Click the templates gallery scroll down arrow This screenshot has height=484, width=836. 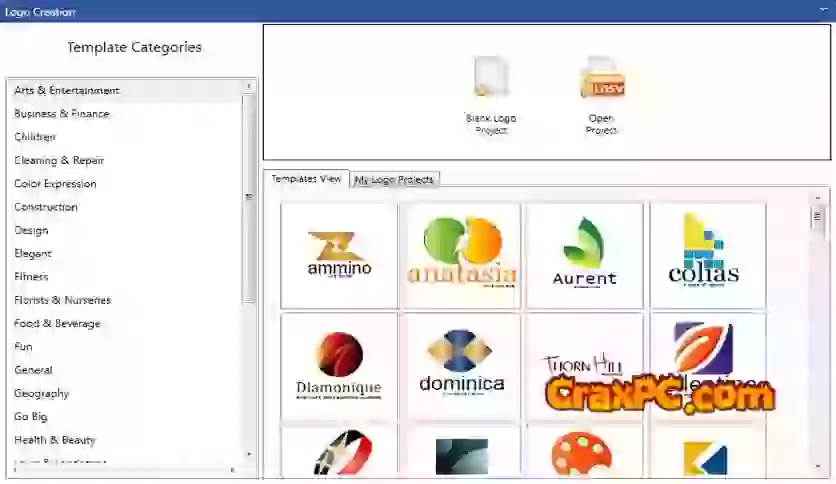[x=817, y=466]
